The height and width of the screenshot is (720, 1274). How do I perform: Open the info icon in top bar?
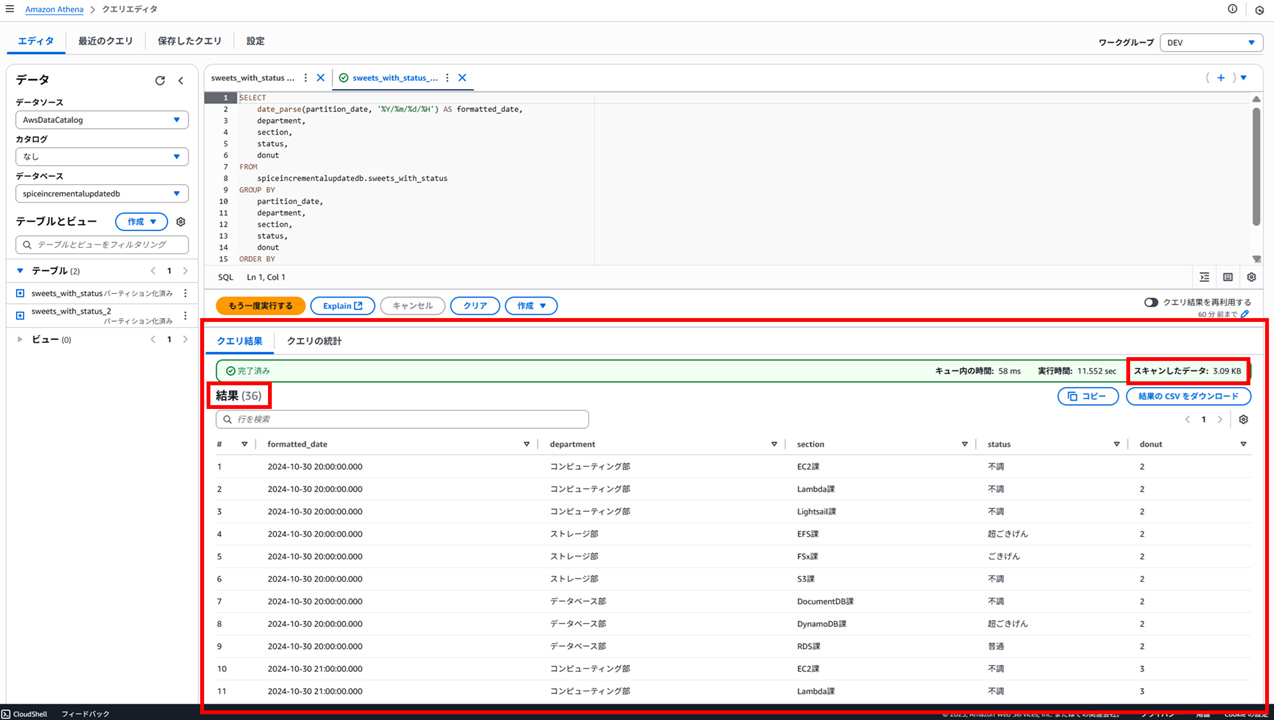tap(1232, 9)
